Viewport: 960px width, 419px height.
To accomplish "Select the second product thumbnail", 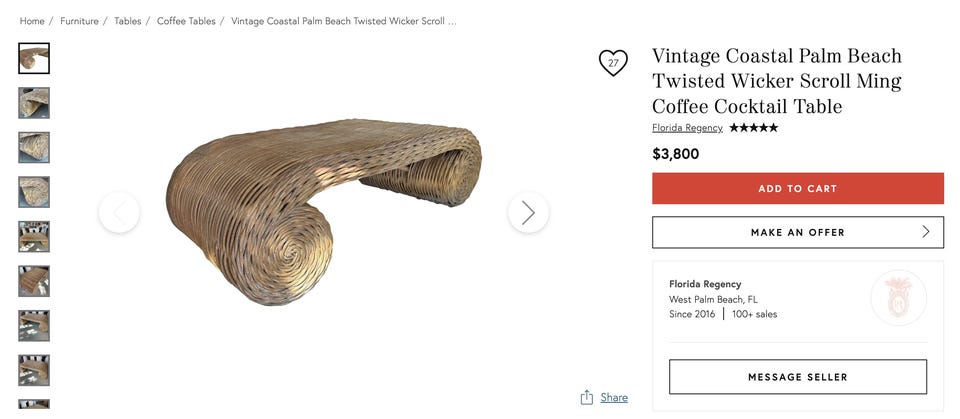I will click(x=34, y=103).
